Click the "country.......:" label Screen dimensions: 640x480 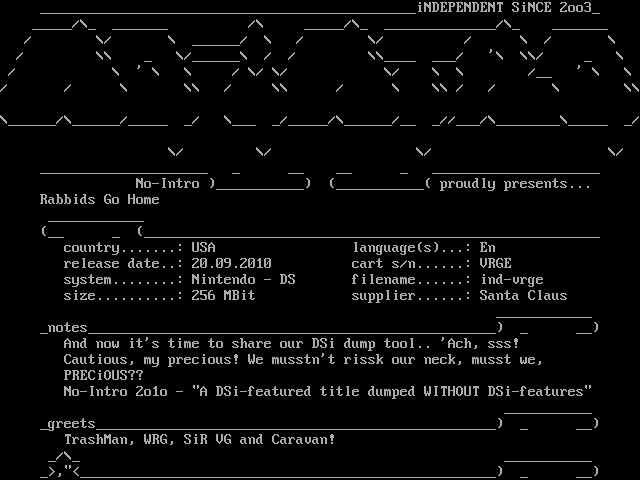[123, 248]
